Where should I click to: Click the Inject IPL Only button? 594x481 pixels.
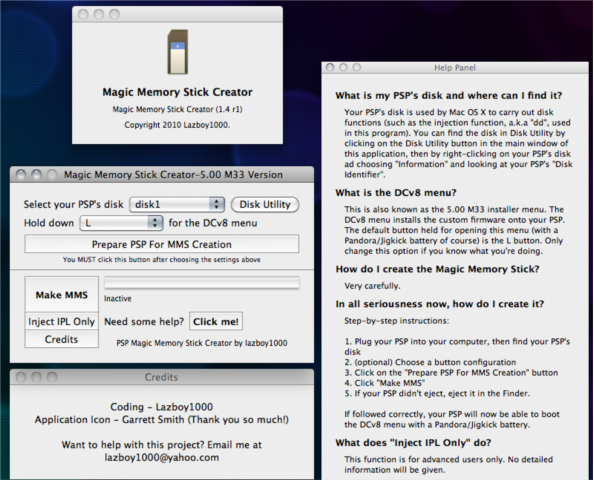click(62, 322)
